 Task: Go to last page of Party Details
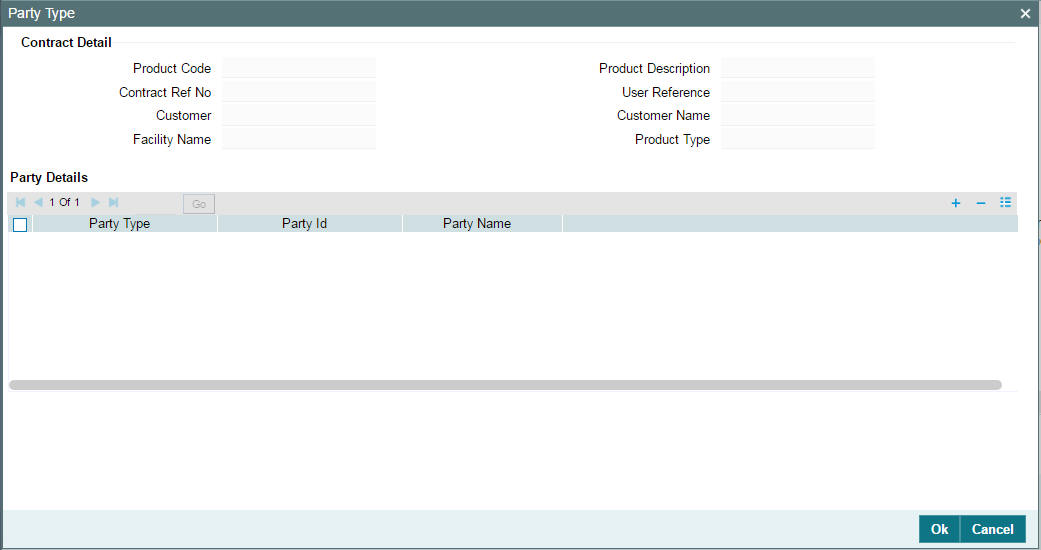[x=114, y=202]
